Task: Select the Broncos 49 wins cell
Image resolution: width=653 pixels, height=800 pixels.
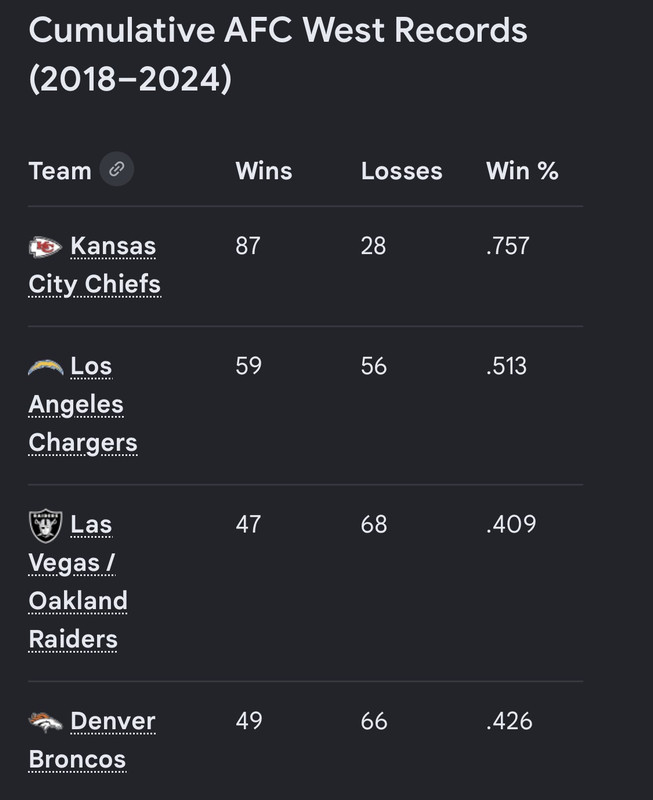Action: pos(249,721)
